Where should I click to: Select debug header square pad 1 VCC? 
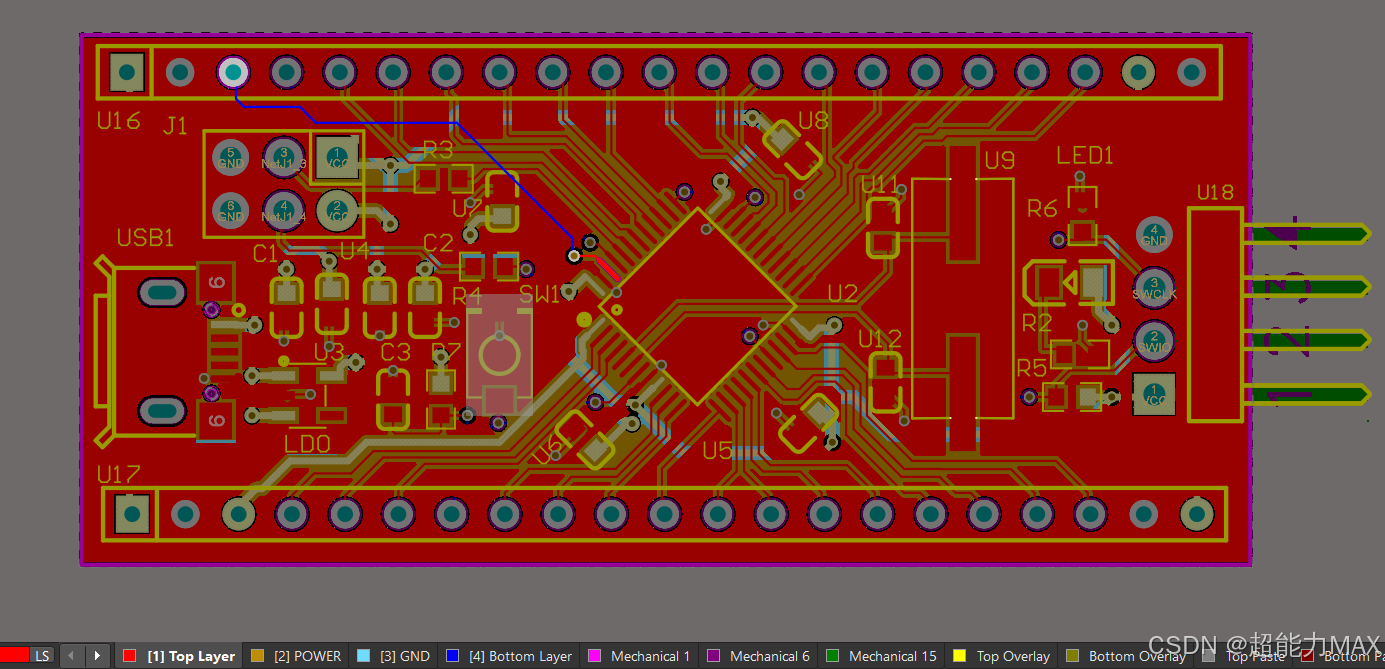coord(1154,394)
